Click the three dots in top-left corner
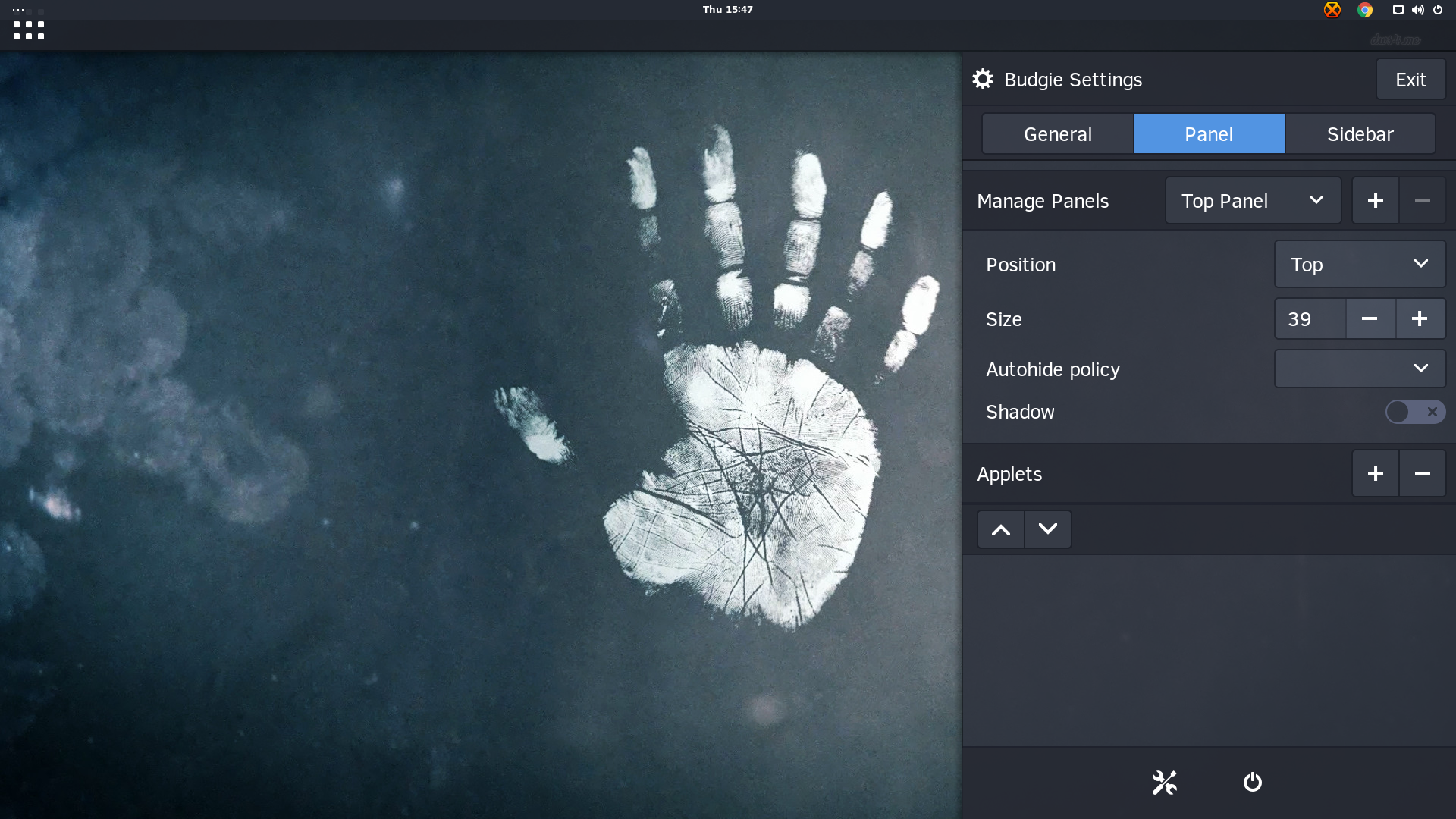1456x819 pixels. 18,10
